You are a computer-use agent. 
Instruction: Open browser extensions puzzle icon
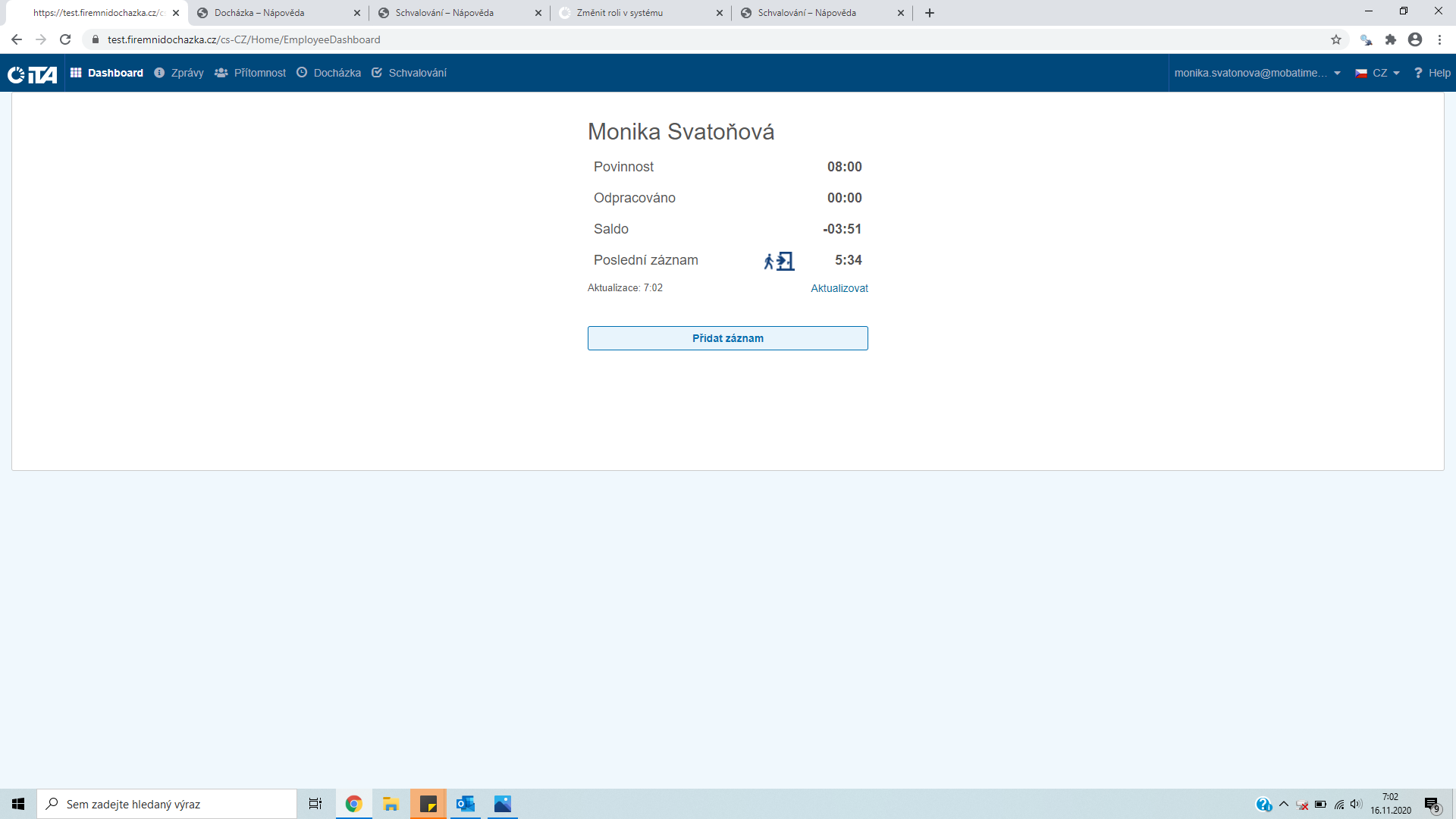(1391, 39)
